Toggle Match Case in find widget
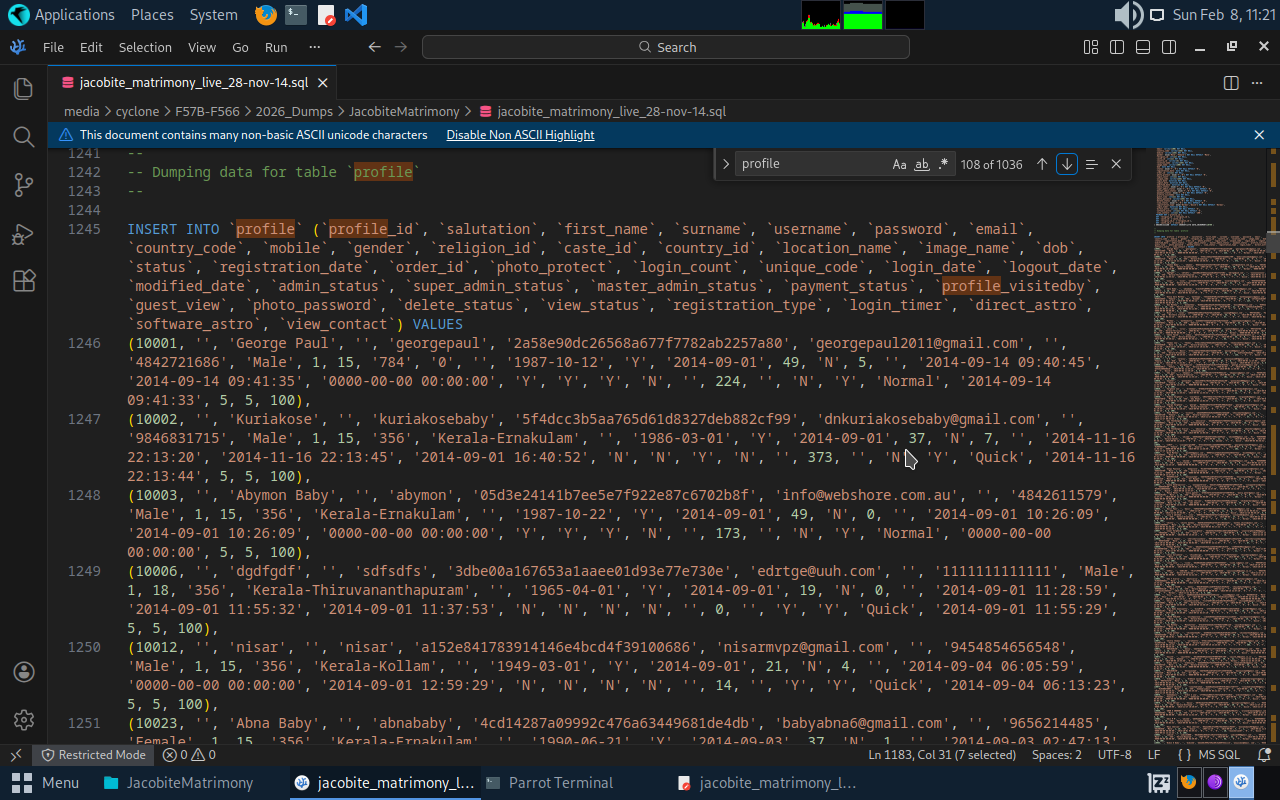The image size is (1280, 800). pyautogui.click(x=899, y=164)
